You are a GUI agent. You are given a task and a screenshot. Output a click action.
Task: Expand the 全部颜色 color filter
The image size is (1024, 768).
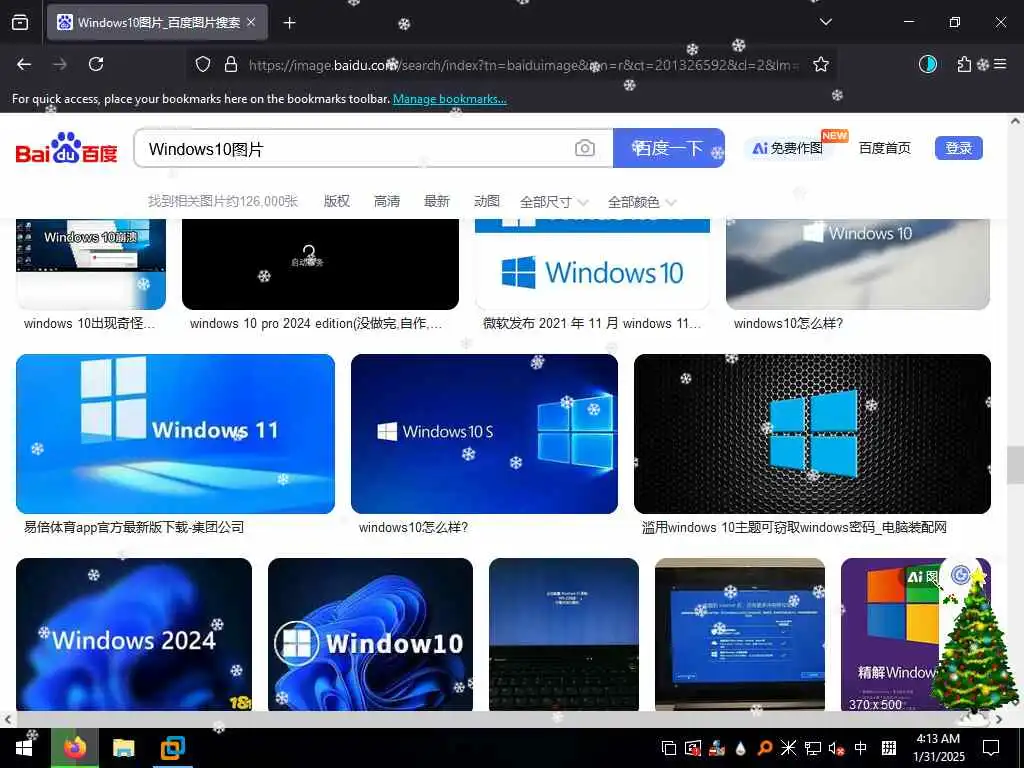click(641, 202)
